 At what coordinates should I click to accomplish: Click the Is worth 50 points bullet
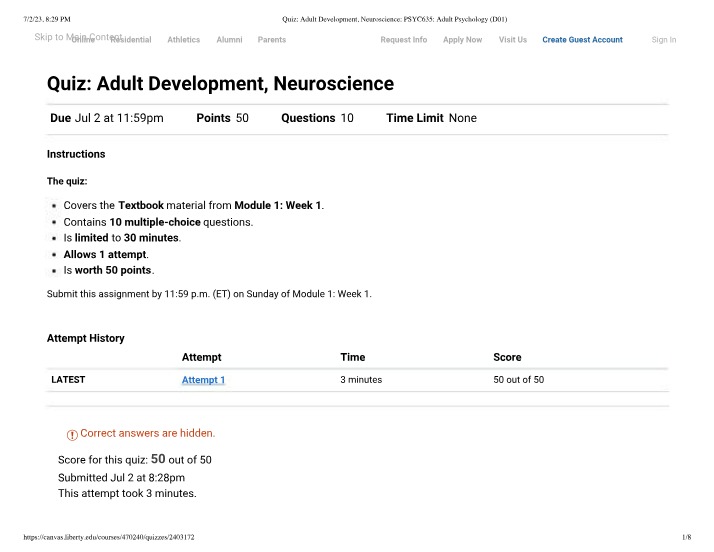(109, 270)
